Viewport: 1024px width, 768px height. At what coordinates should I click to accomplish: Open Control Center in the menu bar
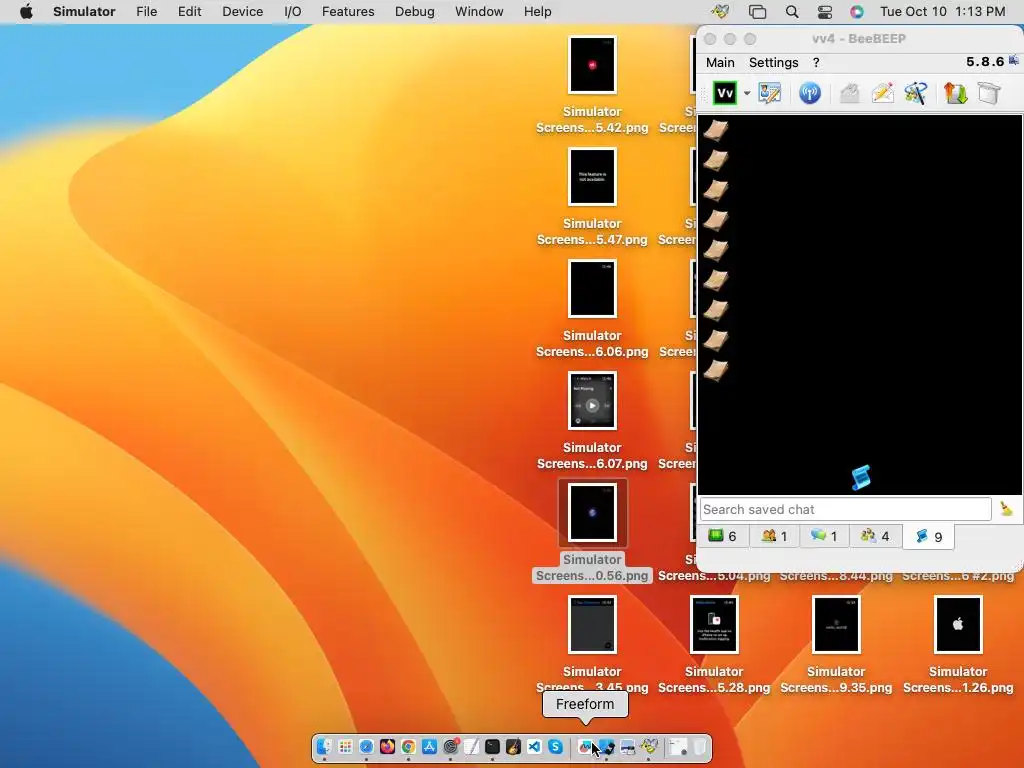click(x=825, y=12)
